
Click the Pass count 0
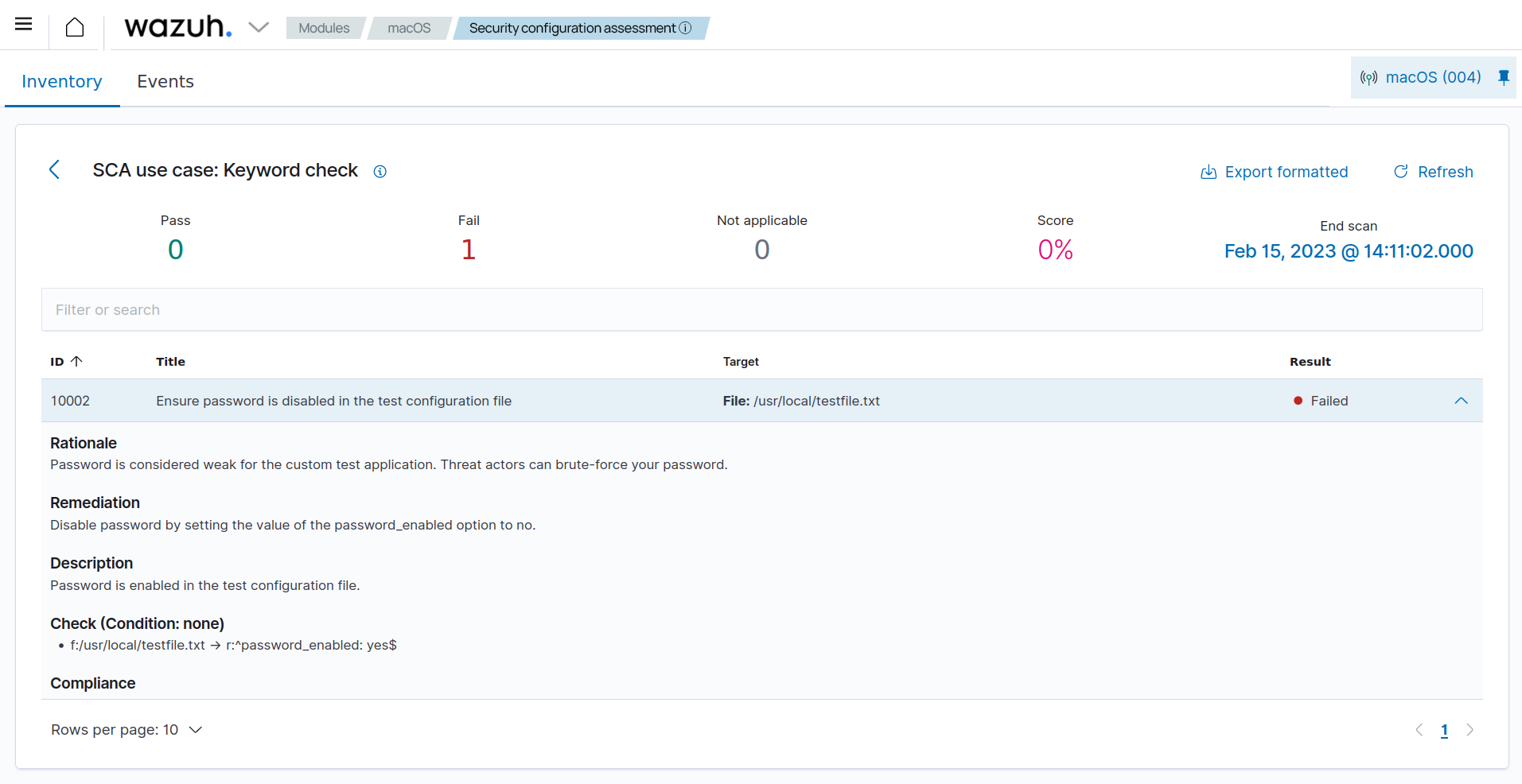click(x=175, y=250)
